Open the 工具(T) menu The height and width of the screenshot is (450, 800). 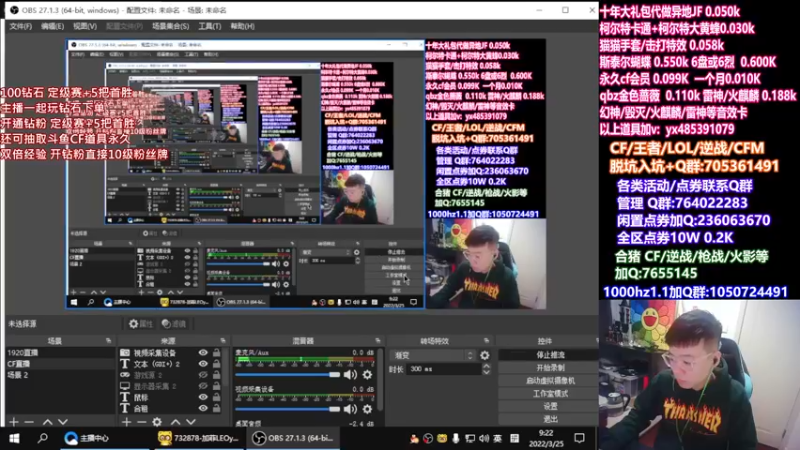(210, 26)
